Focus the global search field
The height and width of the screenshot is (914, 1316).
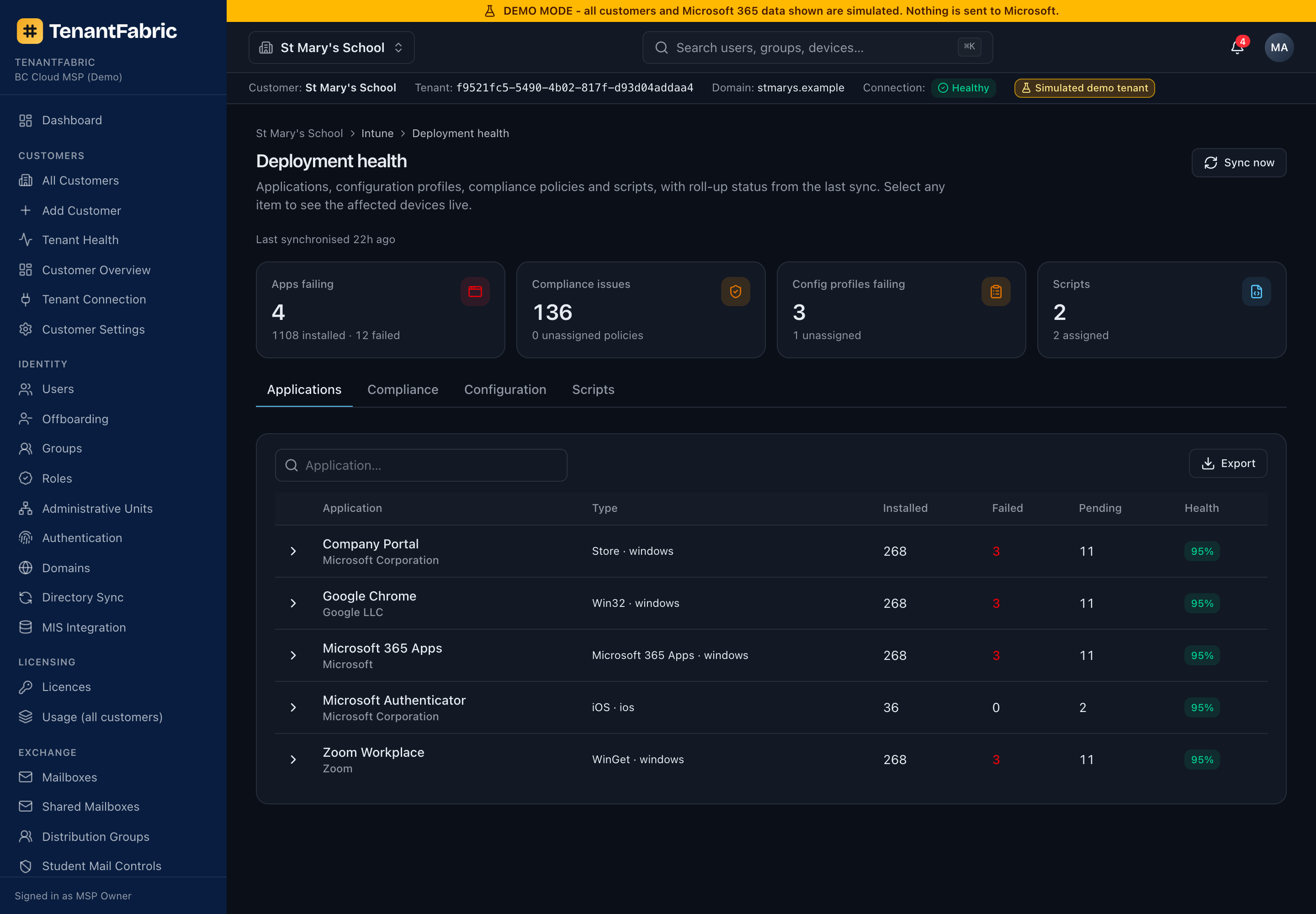tap(817, 48)
